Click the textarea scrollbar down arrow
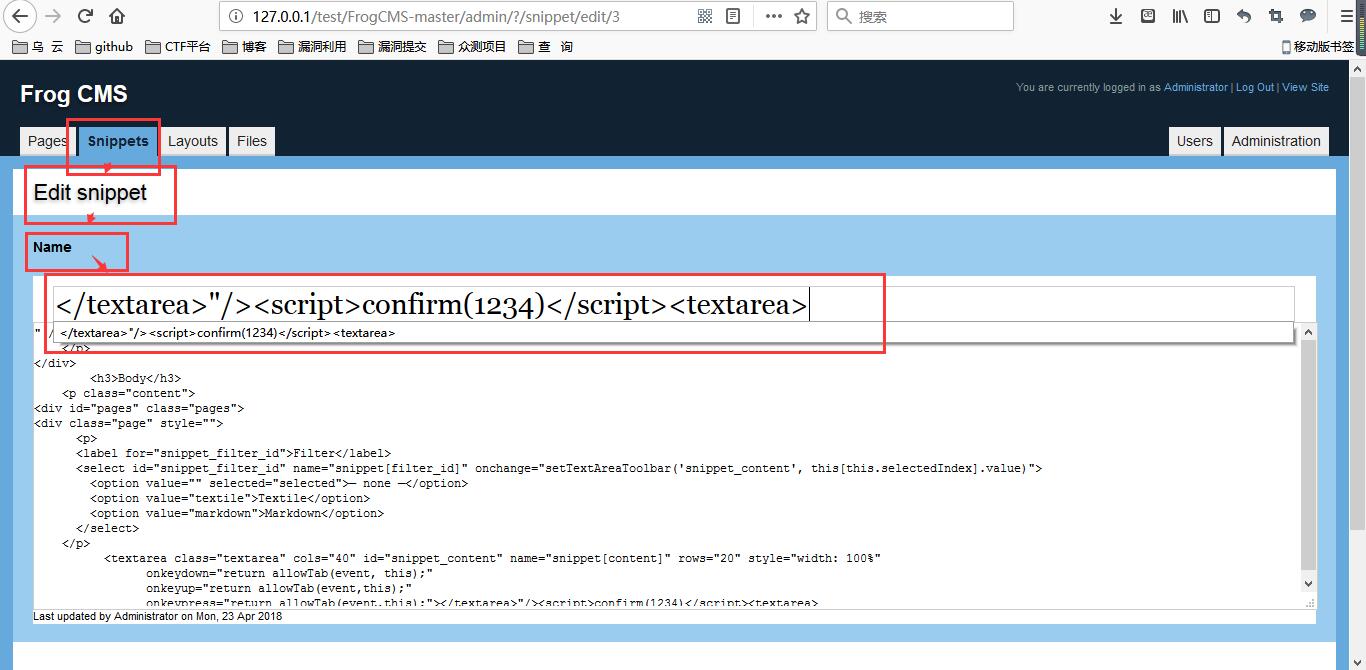 pyautogui.click(x=1308, y=583)
